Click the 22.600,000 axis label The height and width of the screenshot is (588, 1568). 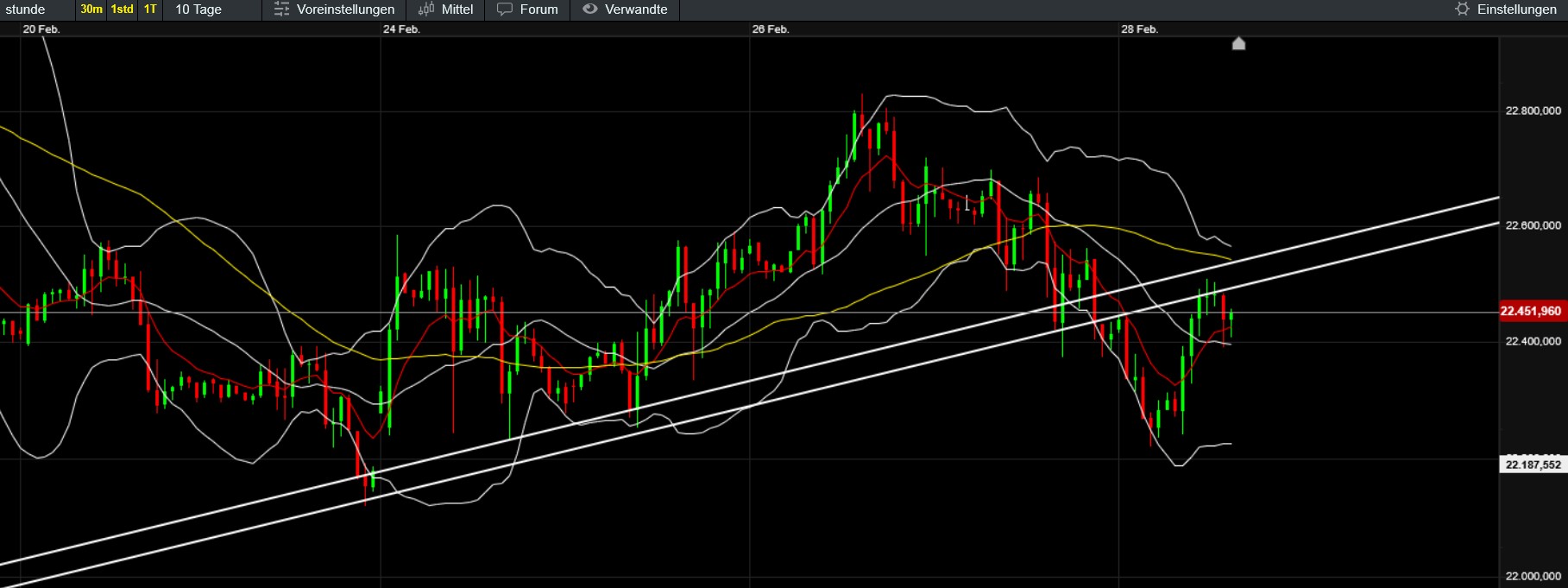point(1533,225)
